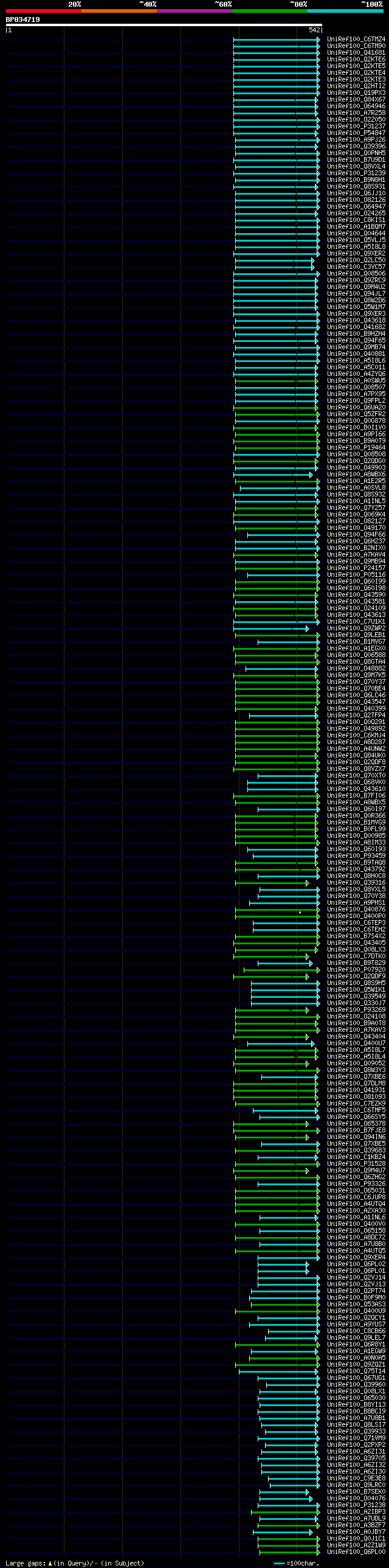
Task: Click the BP034719 query name label
Action: coord(23,19)
